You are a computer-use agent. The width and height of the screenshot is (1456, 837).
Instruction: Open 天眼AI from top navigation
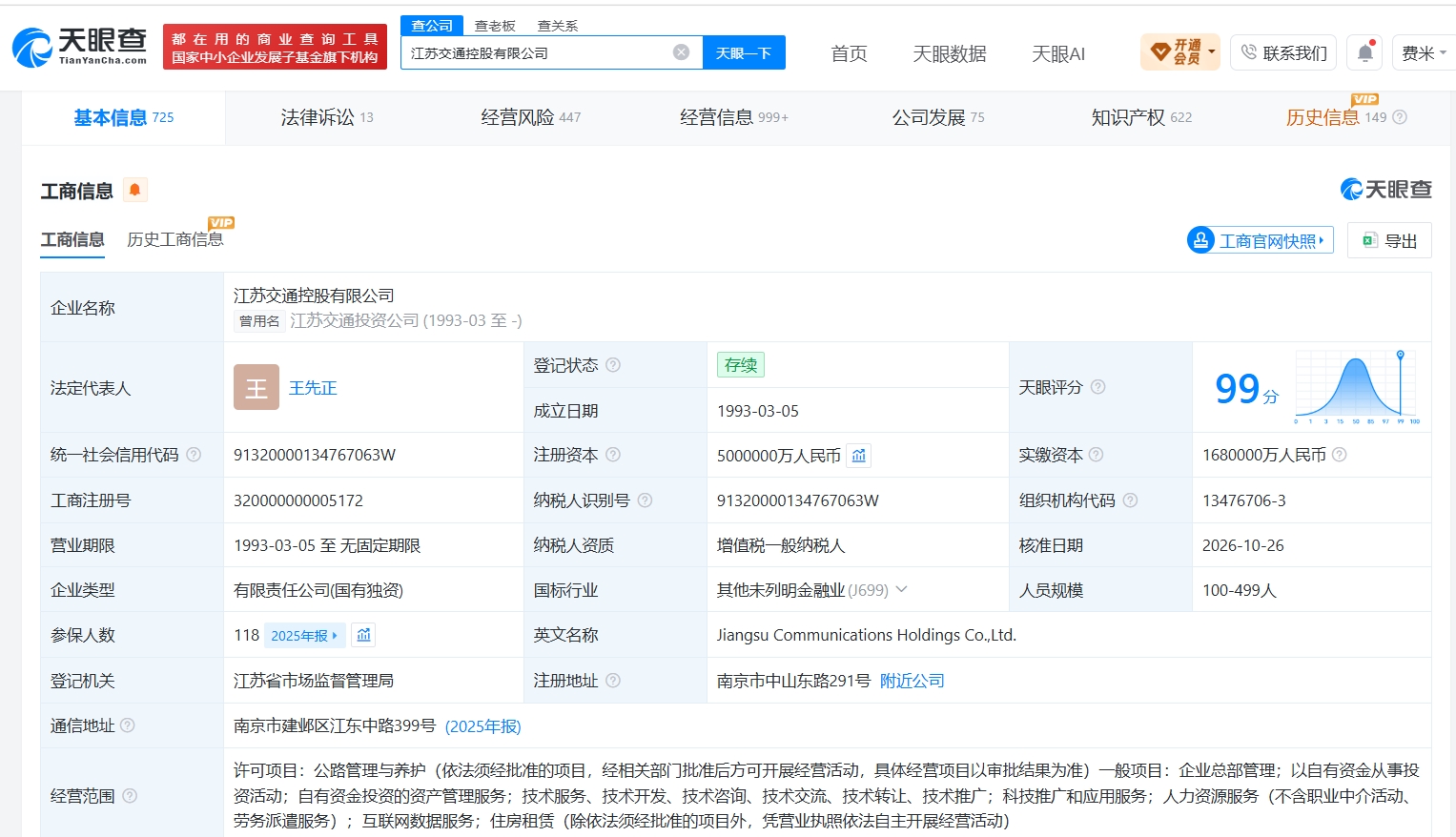tap(1058, 53)
